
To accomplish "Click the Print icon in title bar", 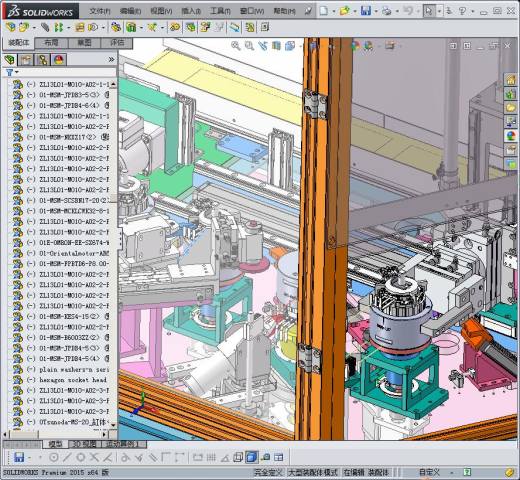I will tap(387, 11).
